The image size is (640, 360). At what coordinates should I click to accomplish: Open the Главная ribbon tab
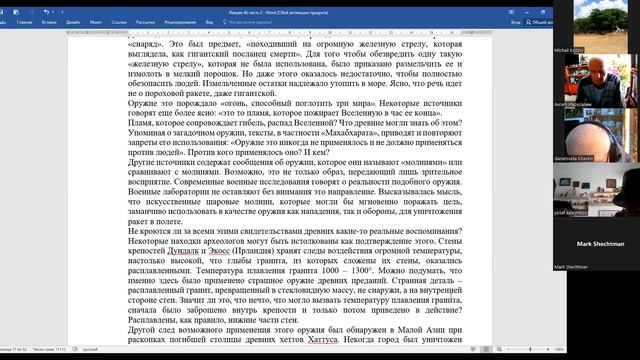point(24,22)
